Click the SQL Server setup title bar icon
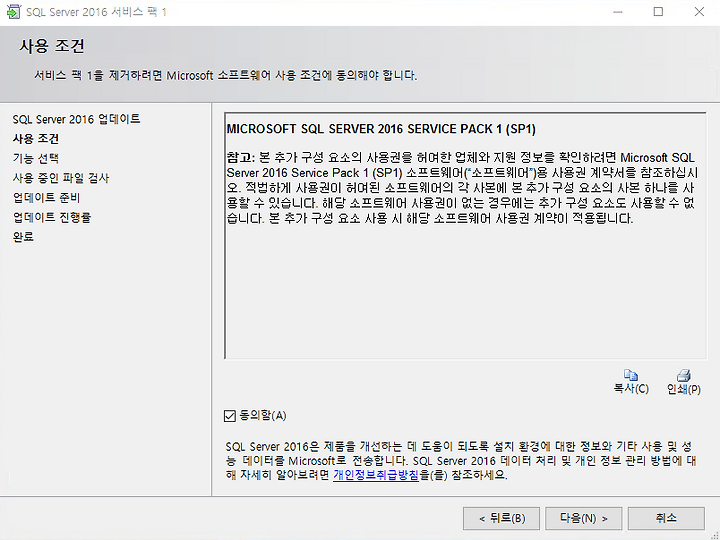720x540 pixels. [x=13, y=11]
